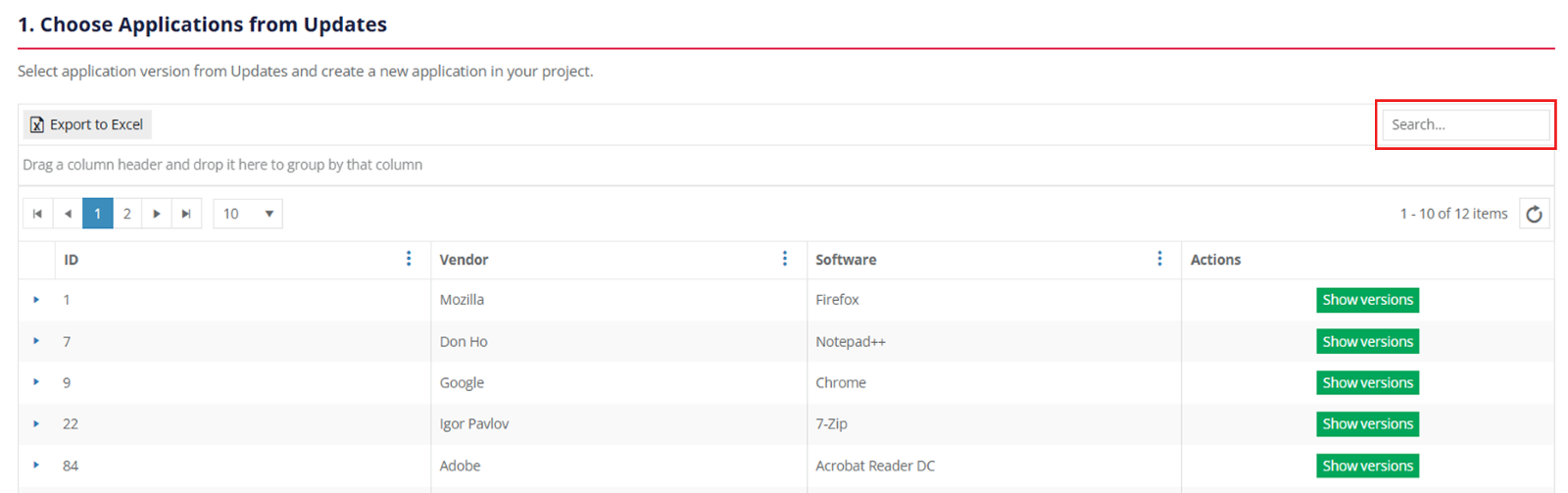Expand the Adobe Acrobat Reader DC row

pos(36,466)
